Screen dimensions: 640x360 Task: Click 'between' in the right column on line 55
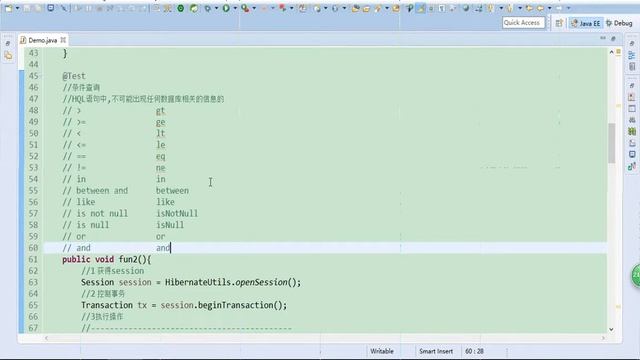[x=172, y=191]
